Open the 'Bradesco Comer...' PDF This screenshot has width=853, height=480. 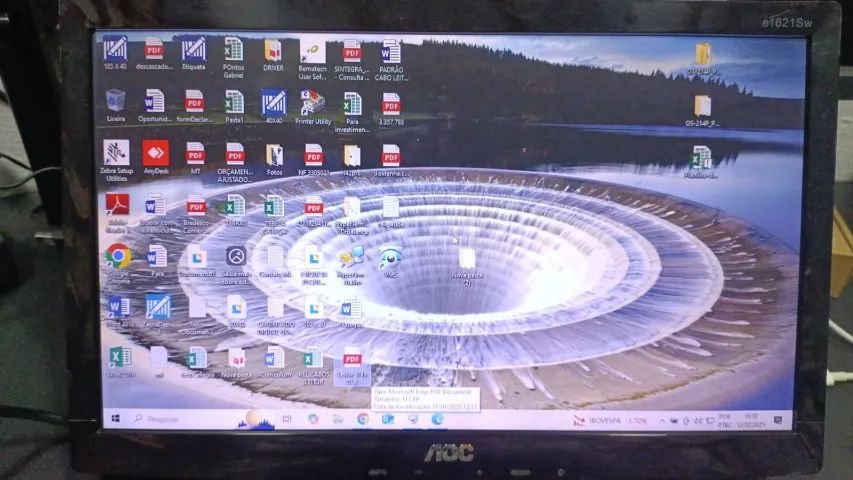point(196,215)
